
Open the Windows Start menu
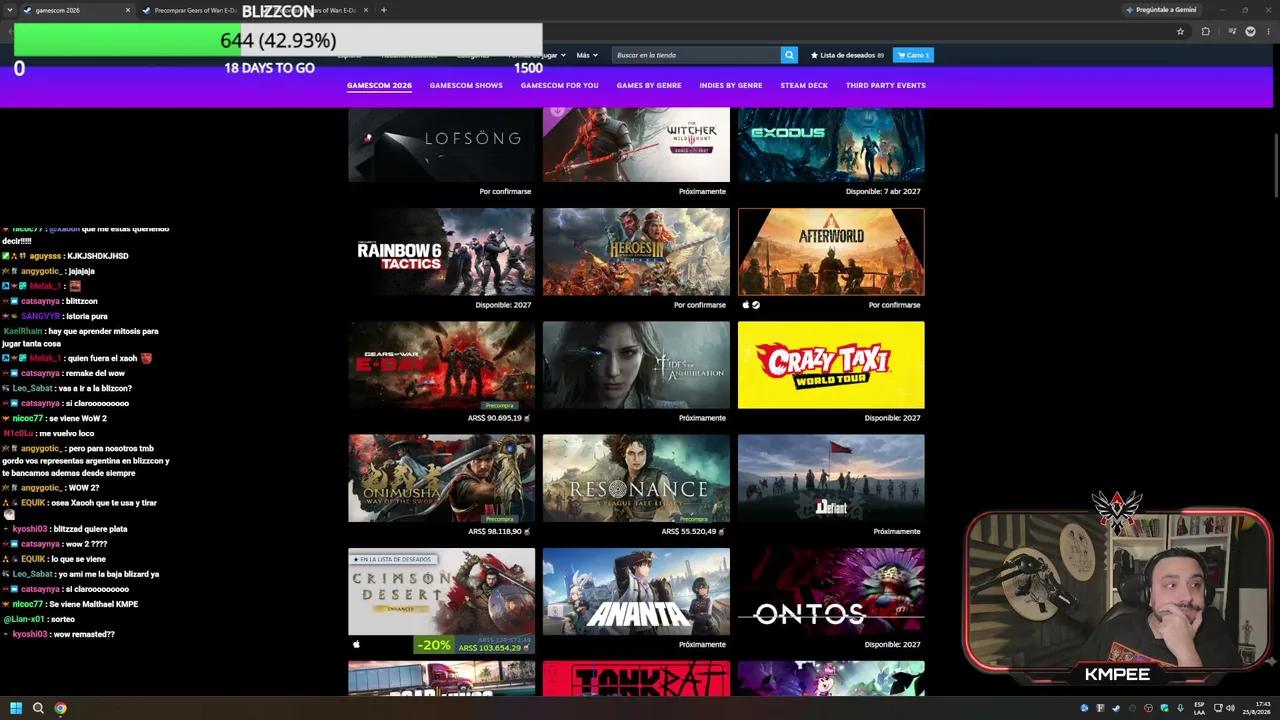tap(16, 708)
